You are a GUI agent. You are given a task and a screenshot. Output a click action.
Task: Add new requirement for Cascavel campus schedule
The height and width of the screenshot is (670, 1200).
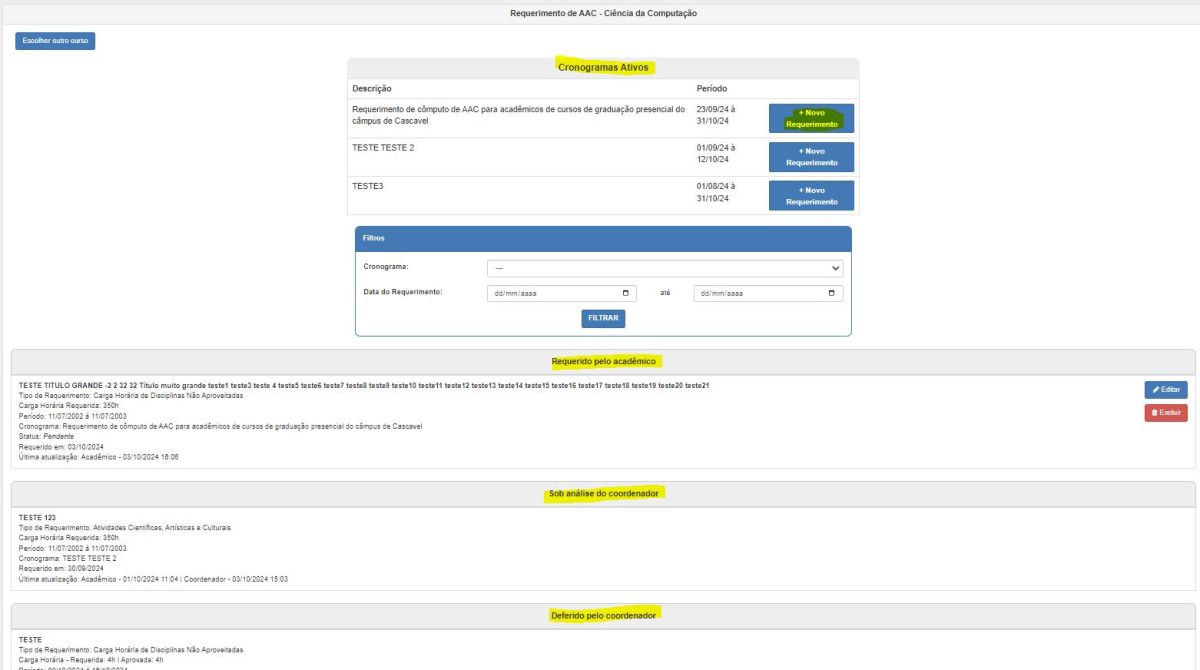pyautogui.click(x=811, y=118)
